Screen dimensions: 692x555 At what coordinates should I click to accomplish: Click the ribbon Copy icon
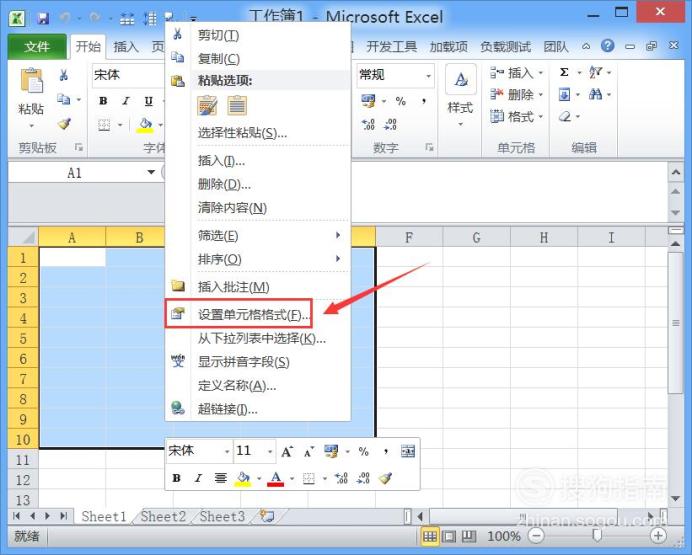point(64,99)
